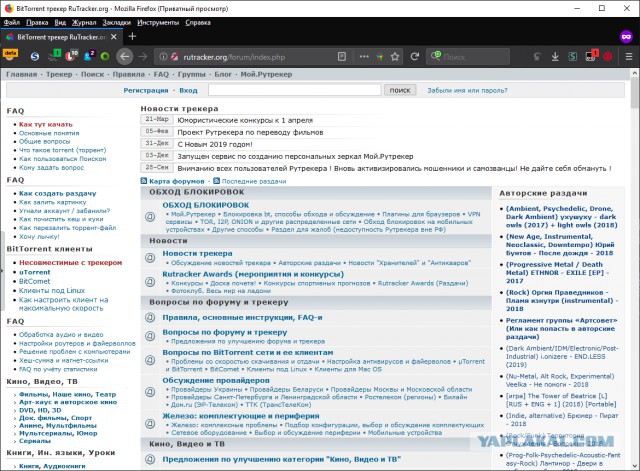The image size is (640, 471).
Task: Click the rutracker.org address bar URL
Action: 234,57
